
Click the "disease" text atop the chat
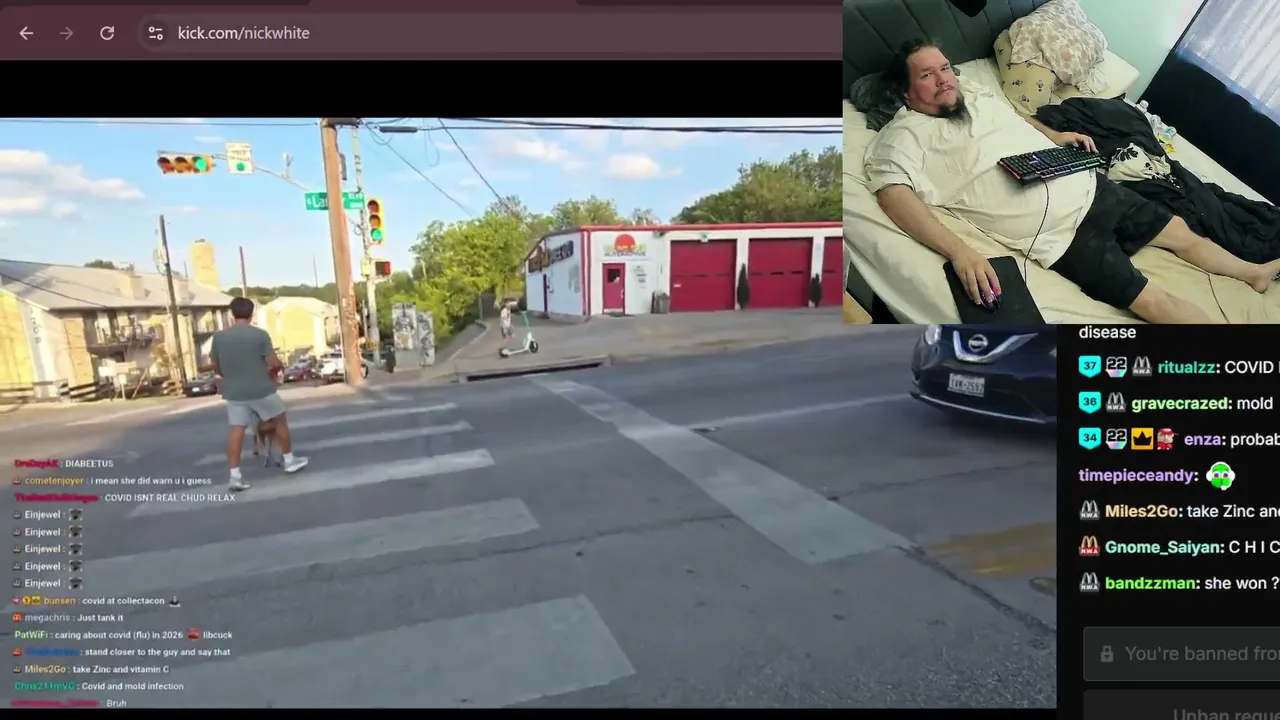1107,332
